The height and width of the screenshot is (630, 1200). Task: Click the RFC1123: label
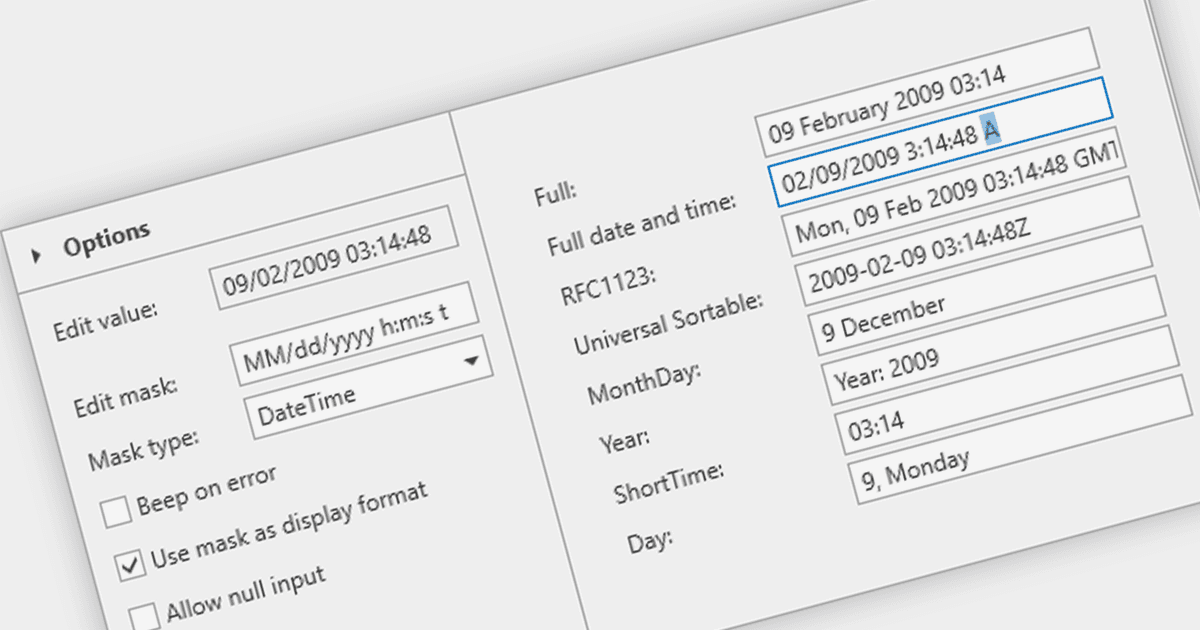(607, 286)
